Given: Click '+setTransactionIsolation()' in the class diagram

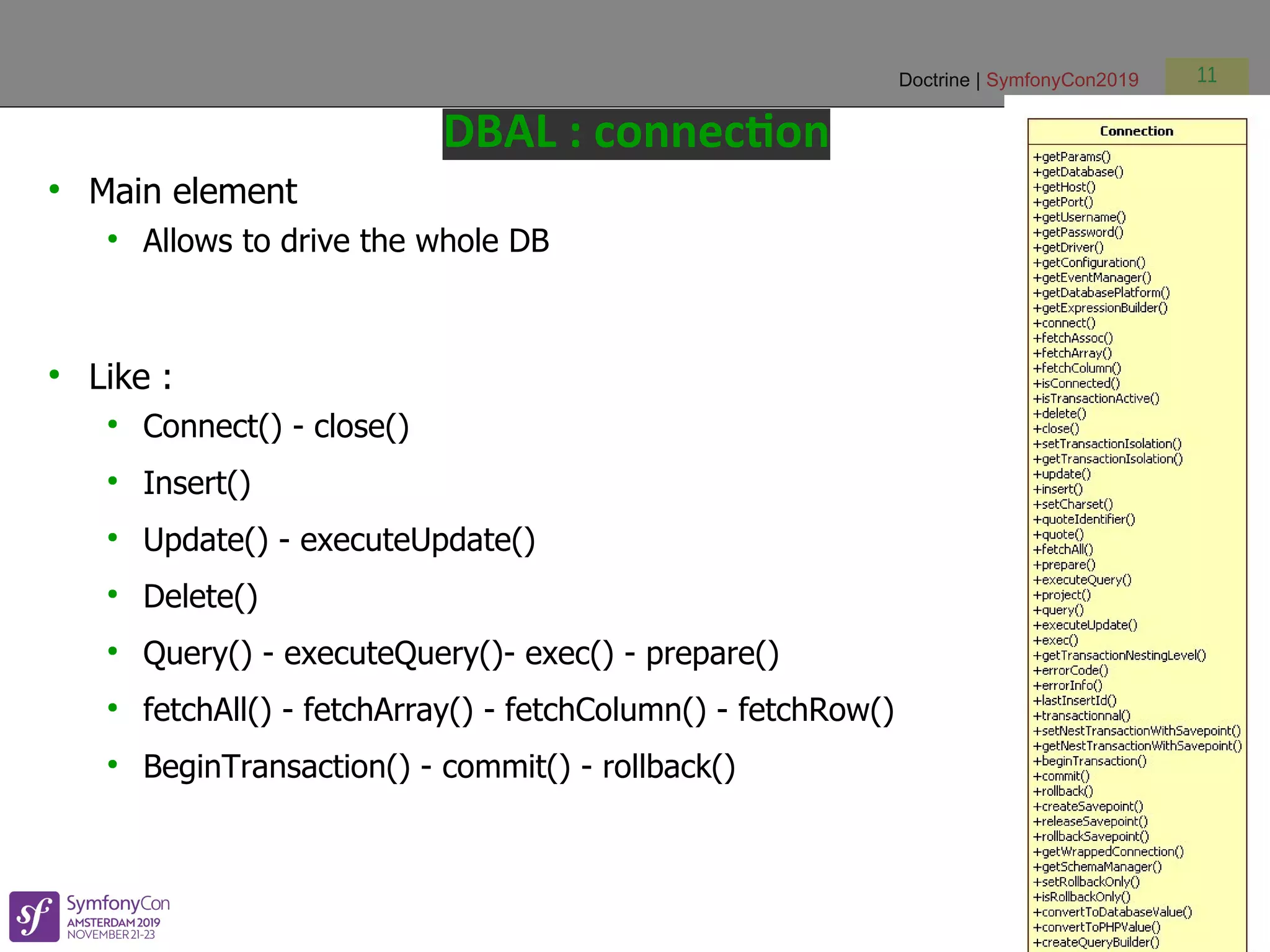Looking at the screenshot, I should 1108,444.
